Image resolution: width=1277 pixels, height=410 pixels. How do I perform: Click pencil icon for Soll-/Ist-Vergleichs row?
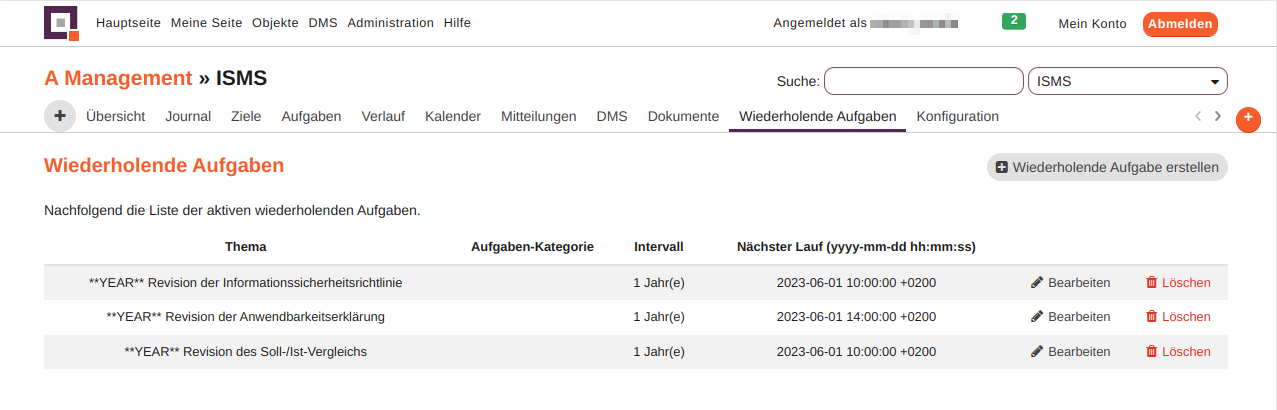(x=1037, y=352)
